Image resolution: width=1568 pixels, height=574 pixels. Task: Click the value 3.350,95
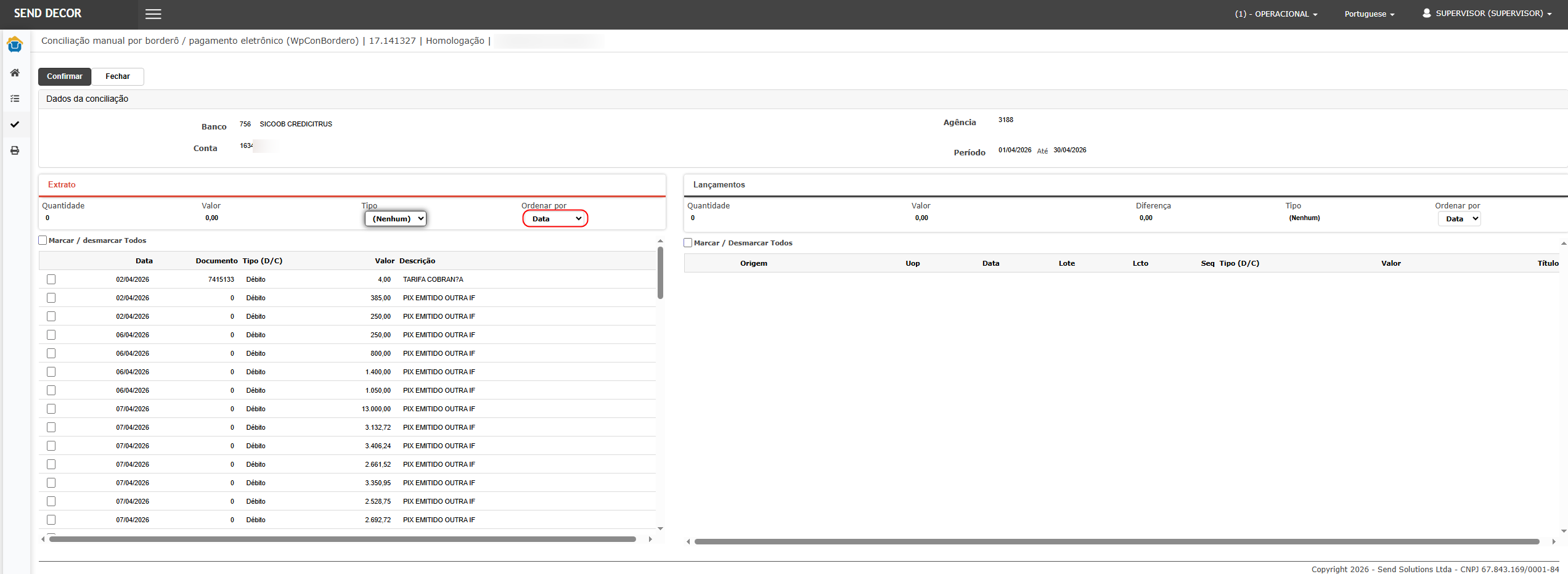click(378, 483)
